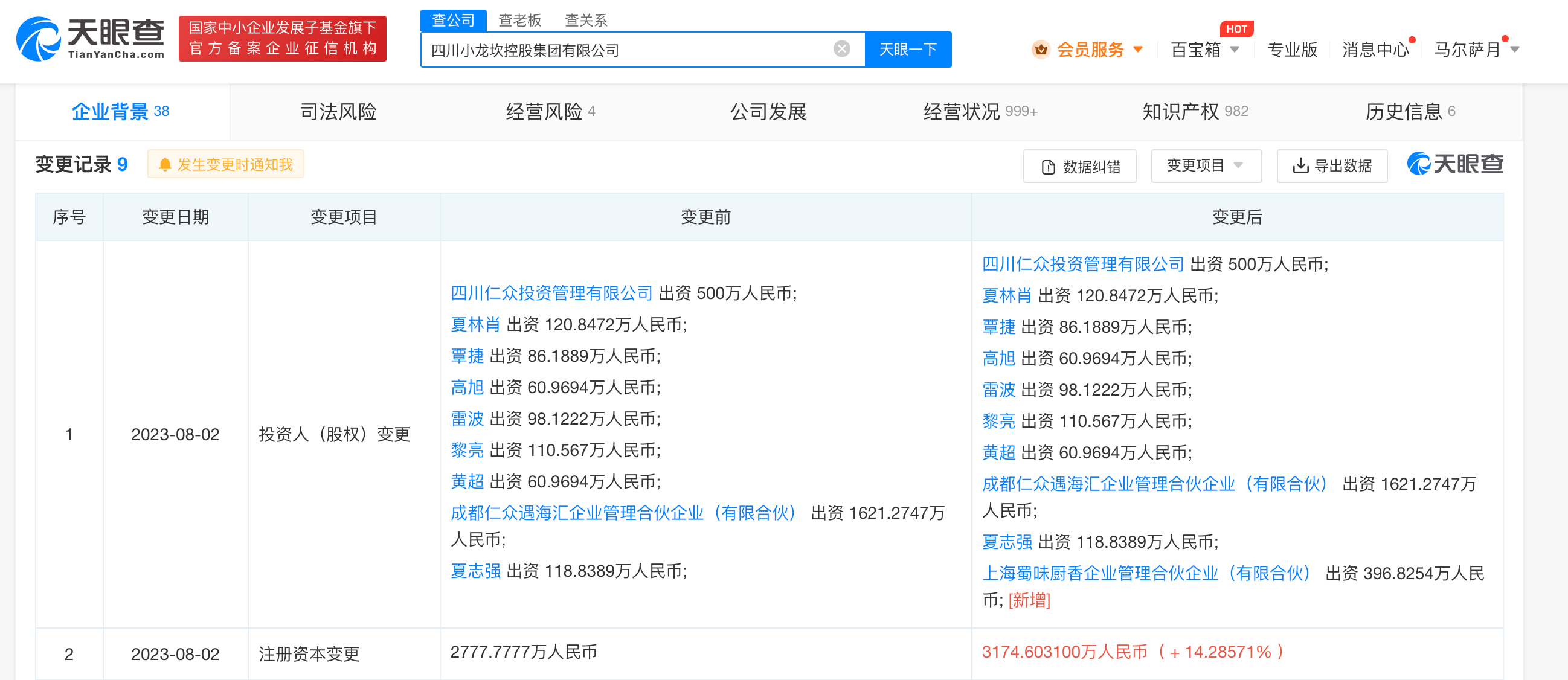1568x680 pixels.
Task: Open the 消息中心 message center
Action: (1375, 50)
